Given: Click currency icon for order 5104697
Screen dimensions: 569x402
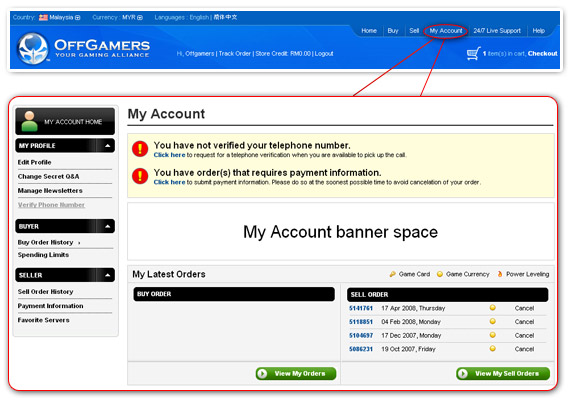Looking at the screenshot, I should [x=492, y=335].
